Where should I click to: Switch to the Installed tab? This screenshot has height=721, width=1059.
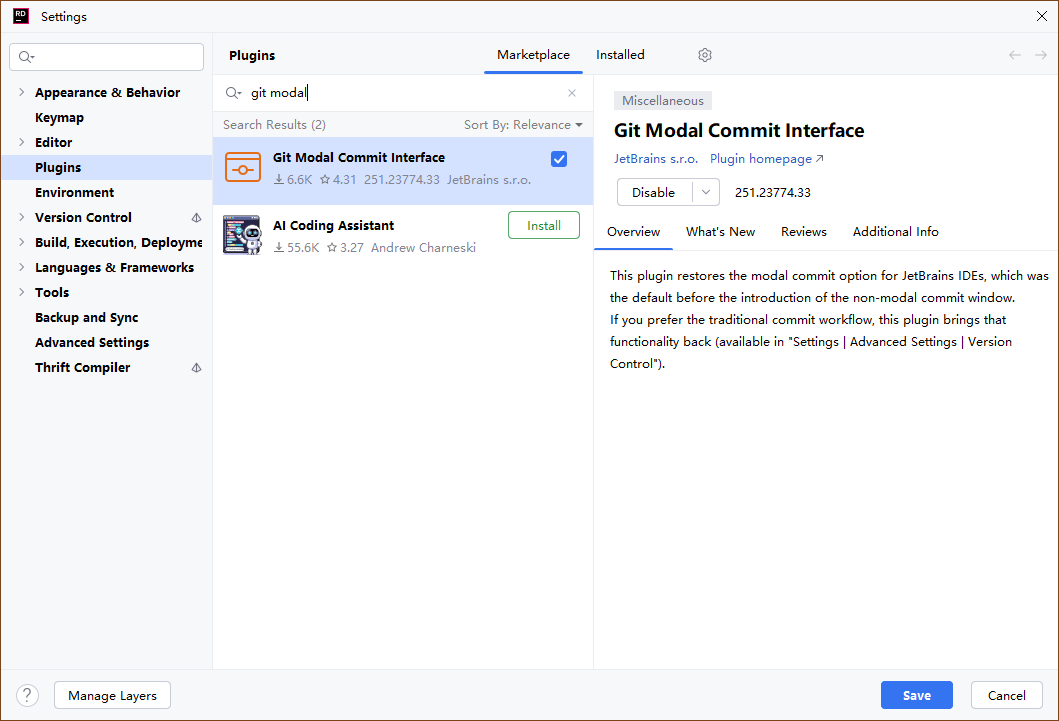click(620, 55)
